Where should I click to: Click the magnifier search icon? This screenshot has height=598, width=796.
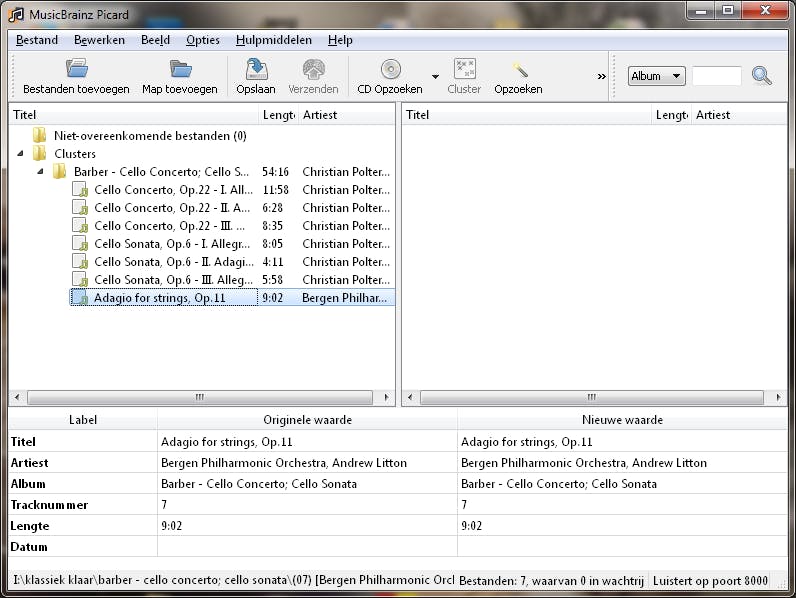(x=761, y=76)
